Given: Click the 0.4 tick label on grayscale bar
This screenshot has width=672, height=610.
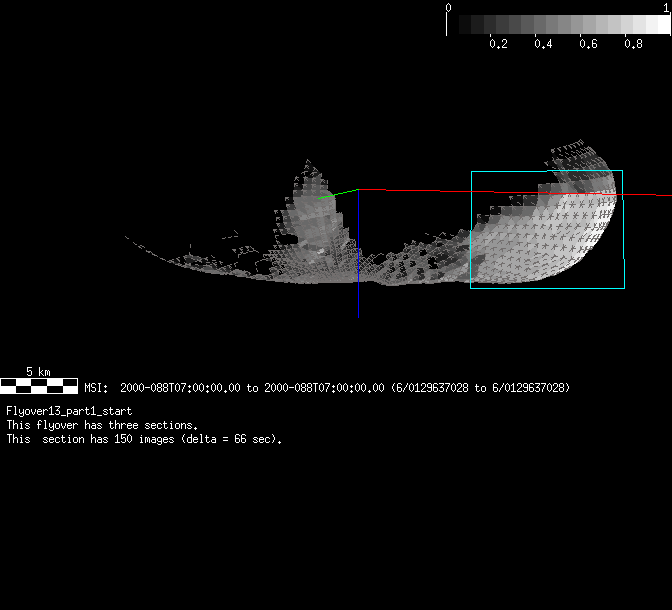Looking at the screenshot, I should 543,44.
